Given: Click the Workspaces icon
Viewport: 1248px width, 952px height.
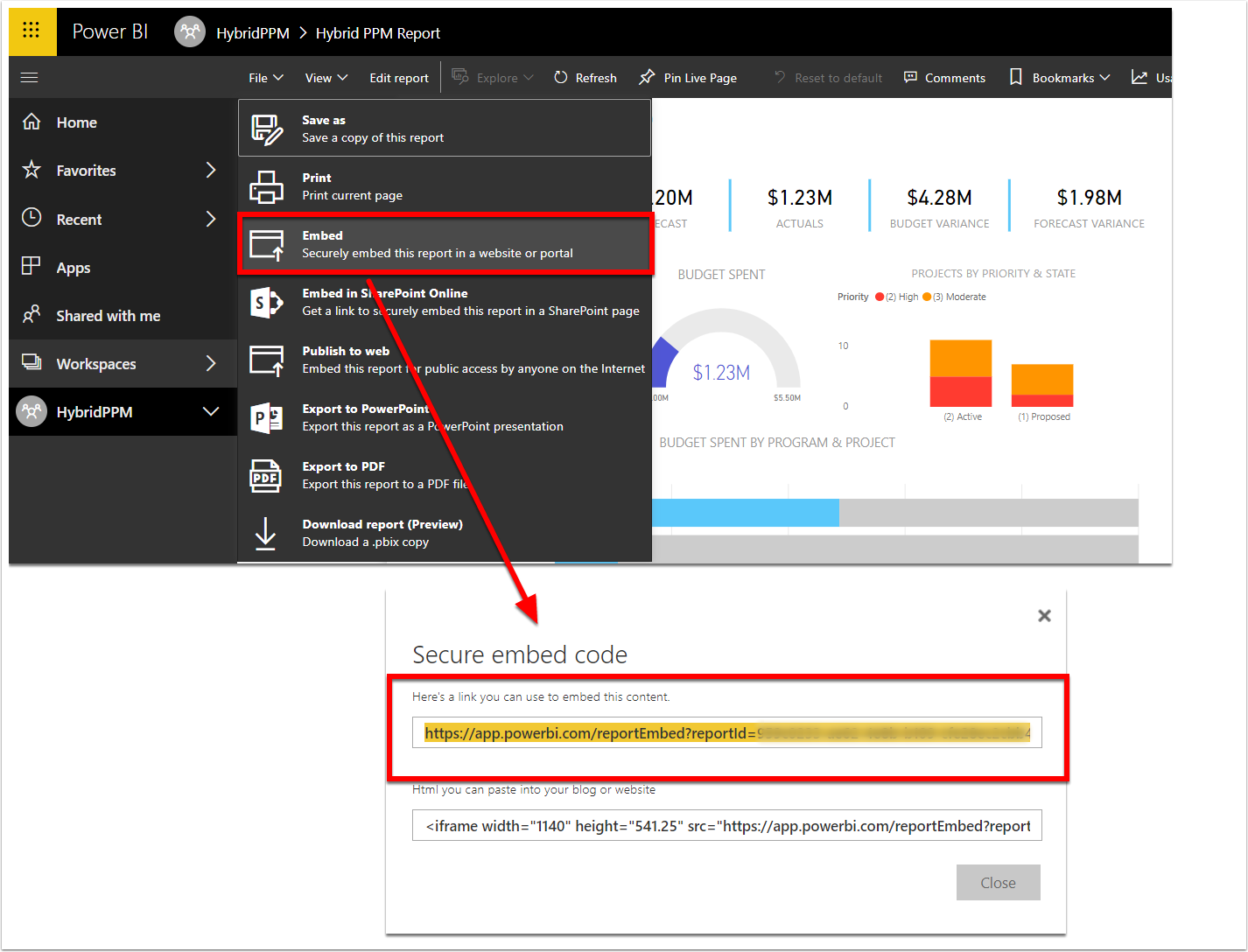Looking at the screenshot, I should [32, 362].
